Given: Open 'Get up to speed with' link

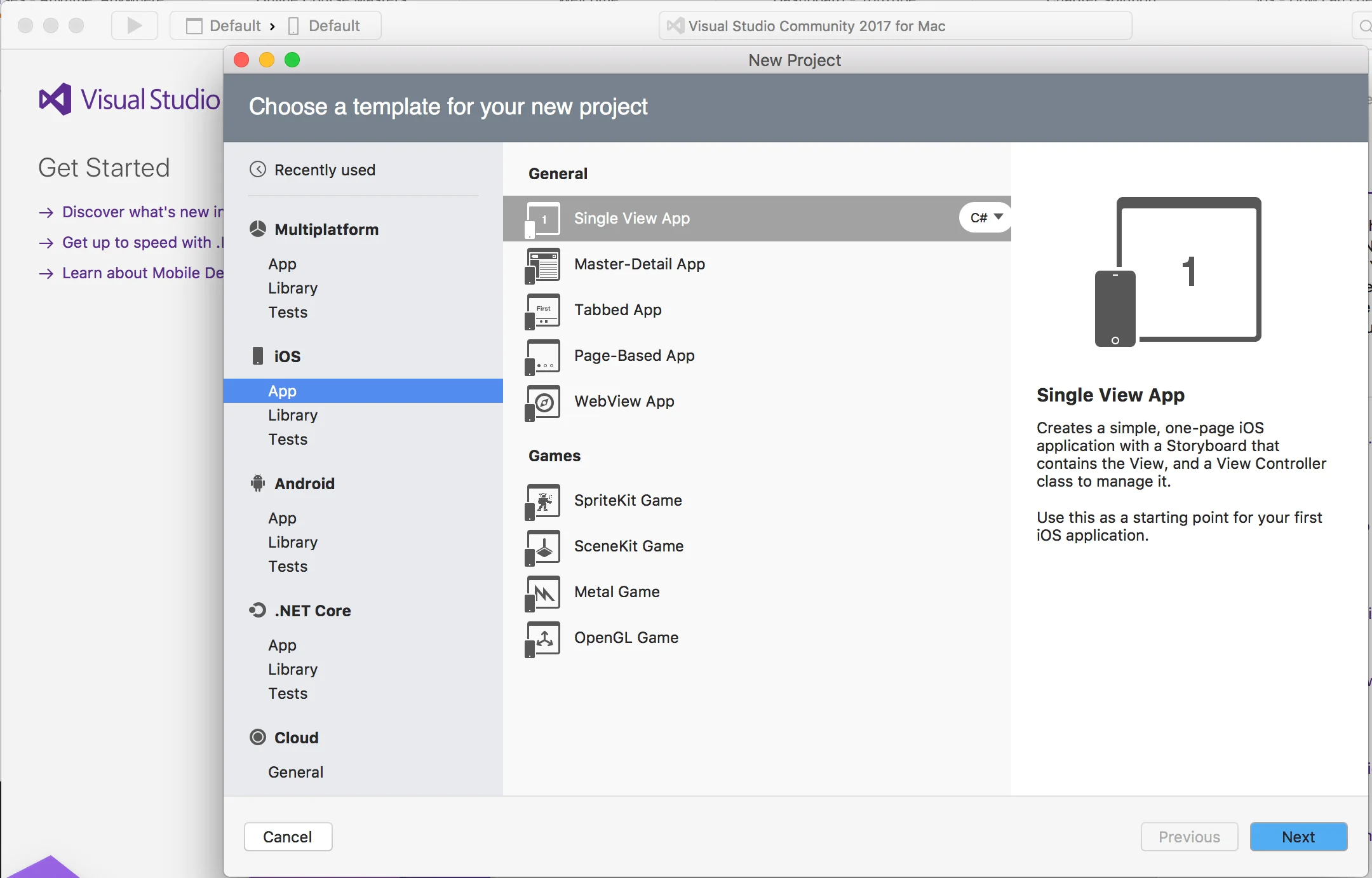Looking at the screenshot, I should 143,242.
